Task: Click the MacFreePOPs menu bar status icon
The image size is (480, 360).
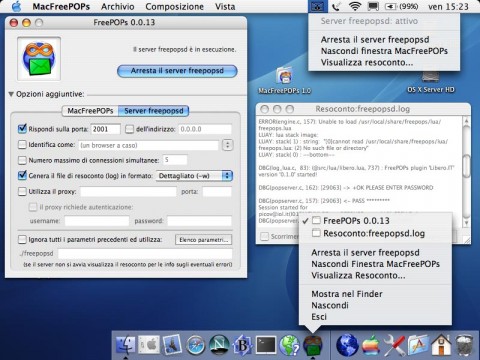Action: click(316, 6)
